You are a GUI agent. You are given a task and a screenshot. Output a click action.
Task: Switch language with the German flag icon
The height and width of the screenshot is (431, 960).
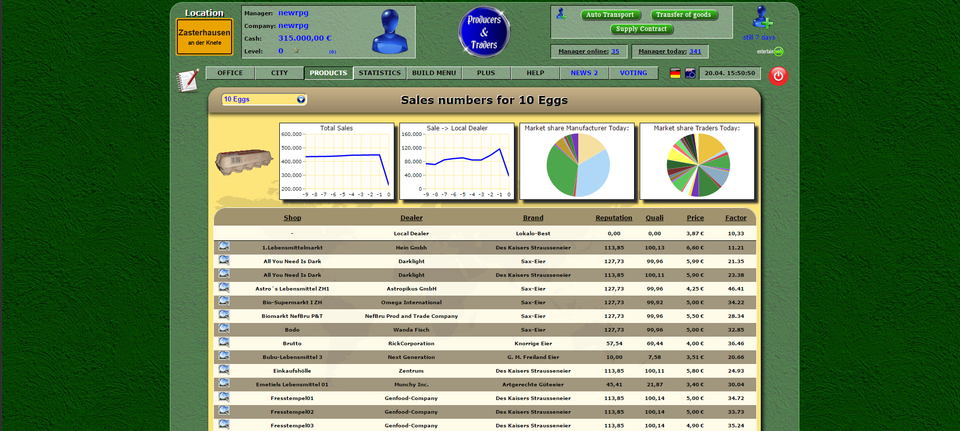coord(675,73)
